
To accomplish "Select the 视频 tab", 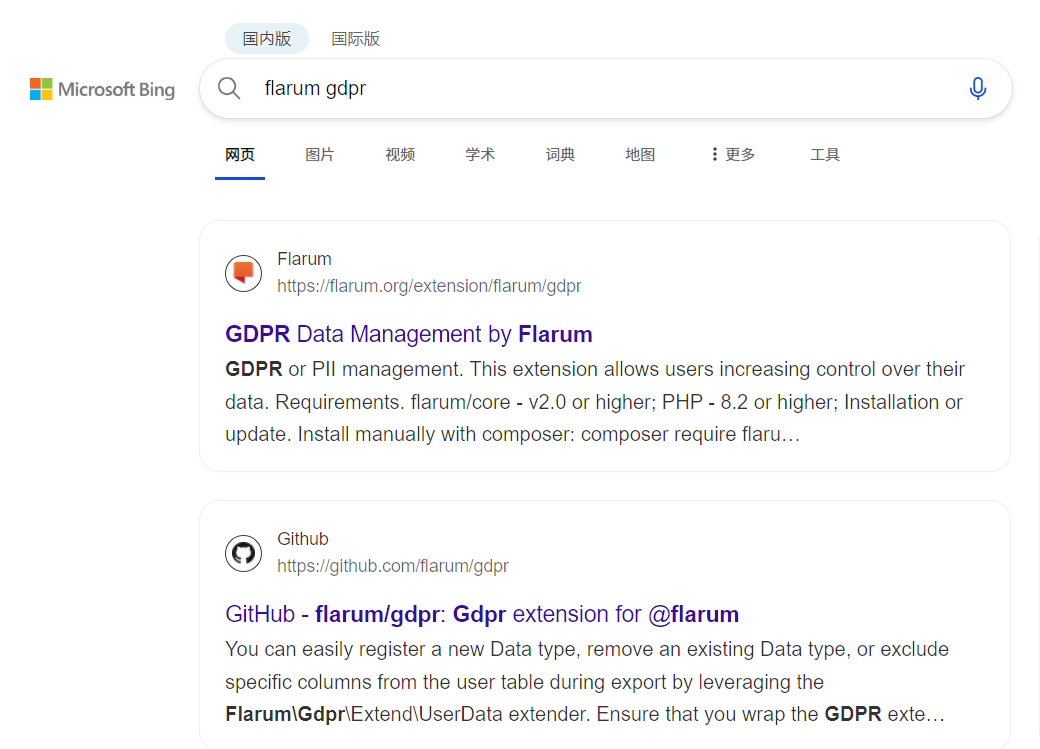I will coord(400,155).
